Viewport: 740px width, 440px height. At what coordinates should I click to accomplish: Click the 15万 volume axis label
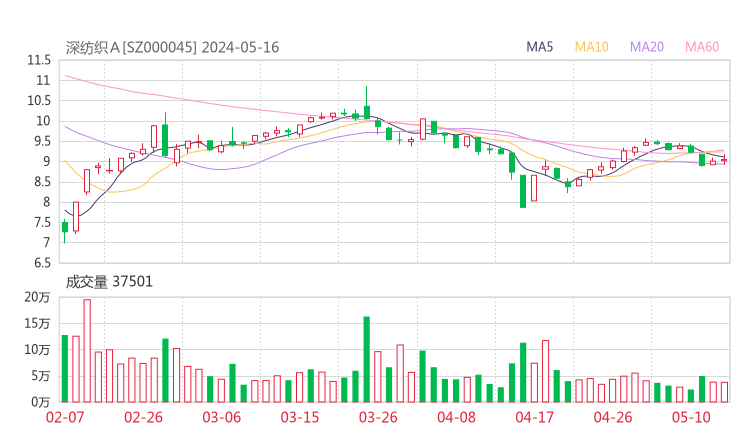[x=37, y=323]
